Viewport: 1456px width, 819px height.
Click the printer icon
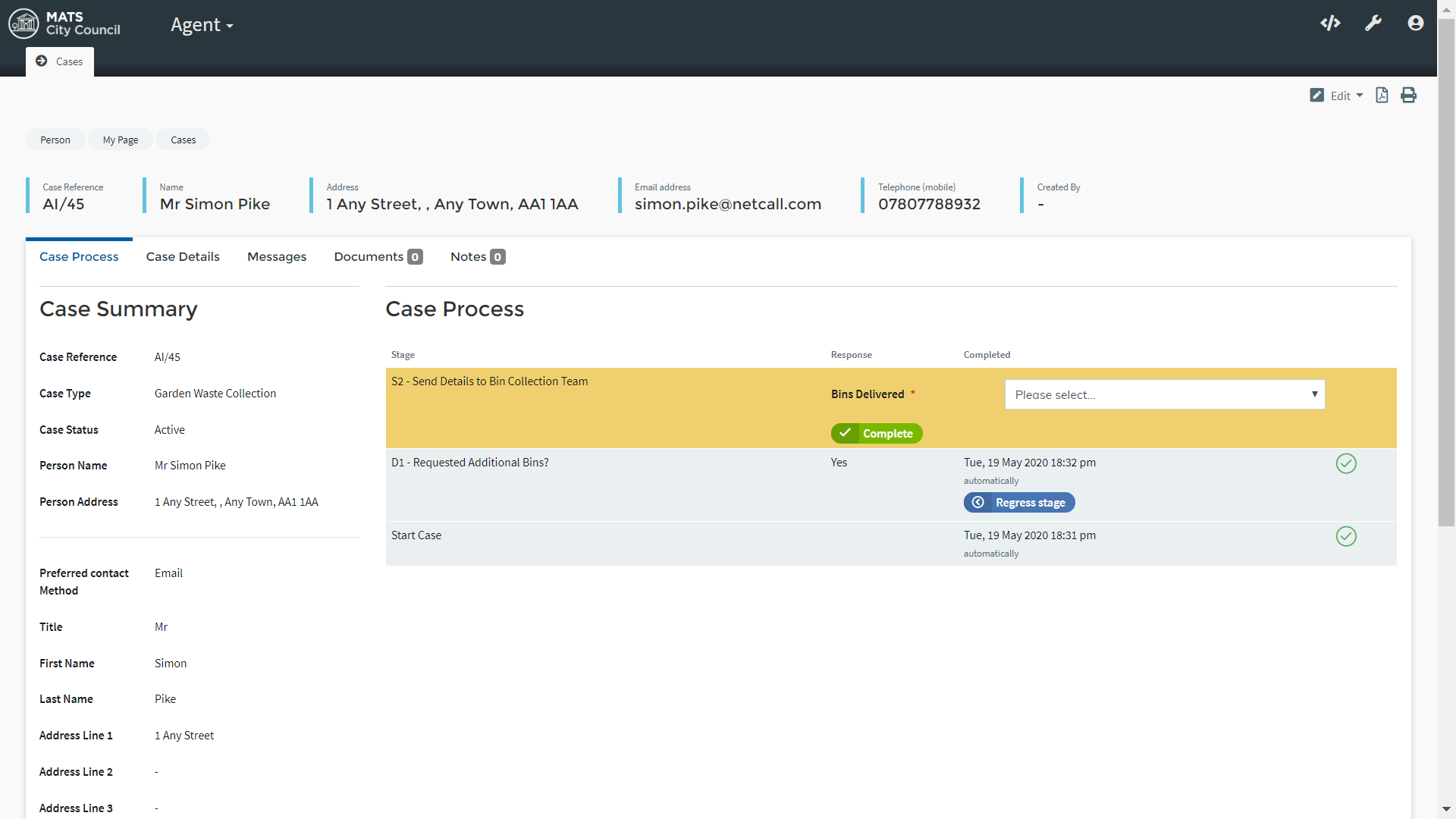point(1408,96)
